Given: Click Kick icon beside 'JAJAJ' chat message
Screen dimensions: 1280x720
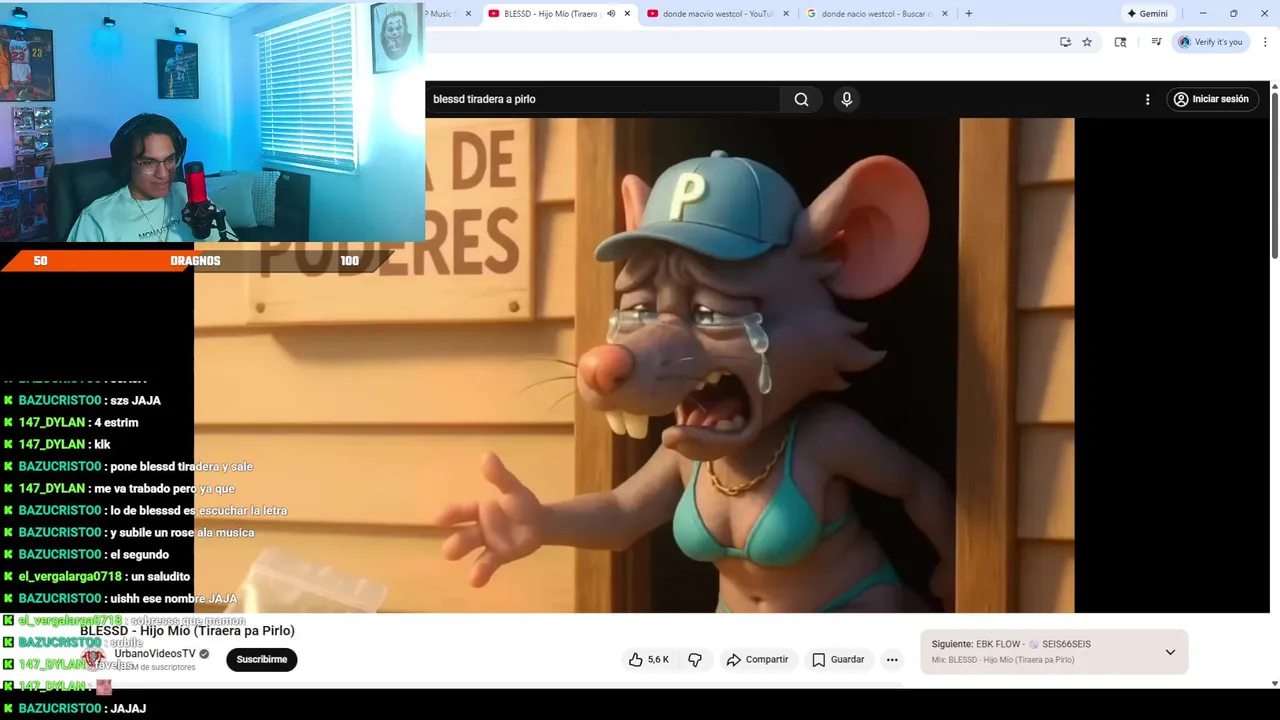Looking at the screenshot, I should (x=8, y=708).
